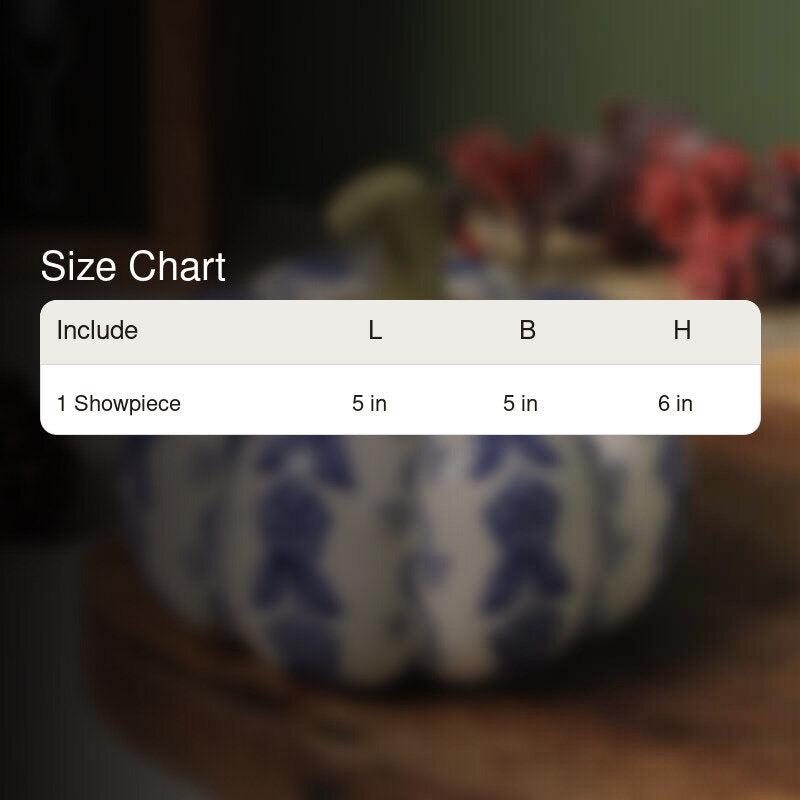
Task: Click the 5 in breadth value
Action: click(x=520, y=403)
